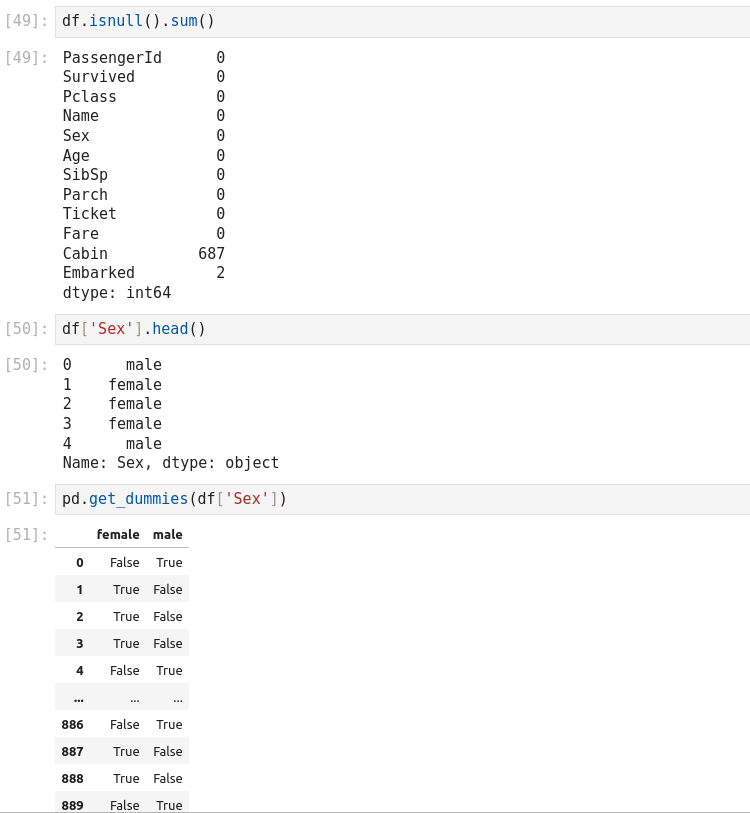Focus the df['Sex'].head() code cell
The height and width of the screenshot is (813, 750).
[x=400, y=329]
